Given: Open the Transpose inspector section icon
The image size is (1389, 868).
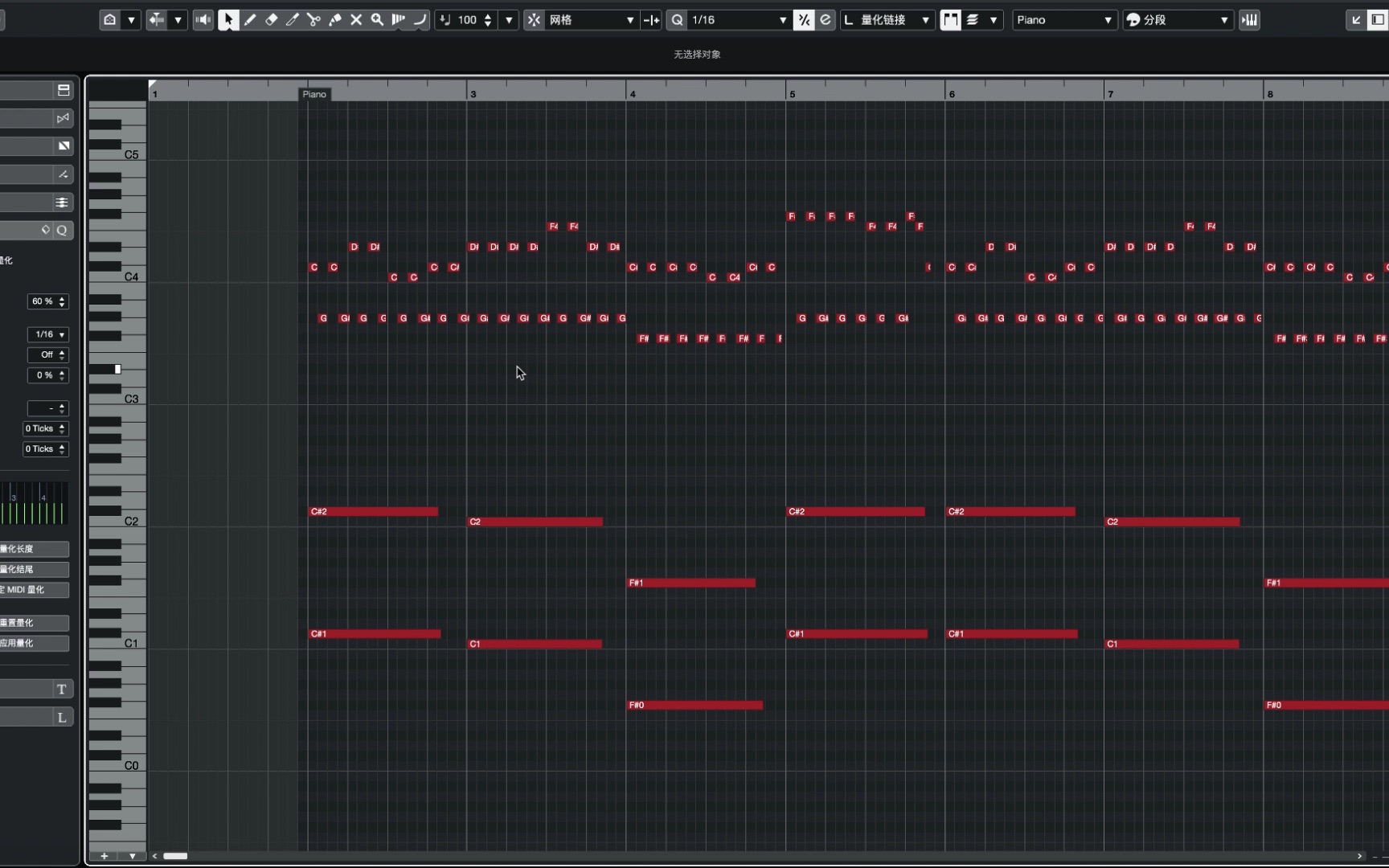Looking at the screenshot, I should point(64,174).
